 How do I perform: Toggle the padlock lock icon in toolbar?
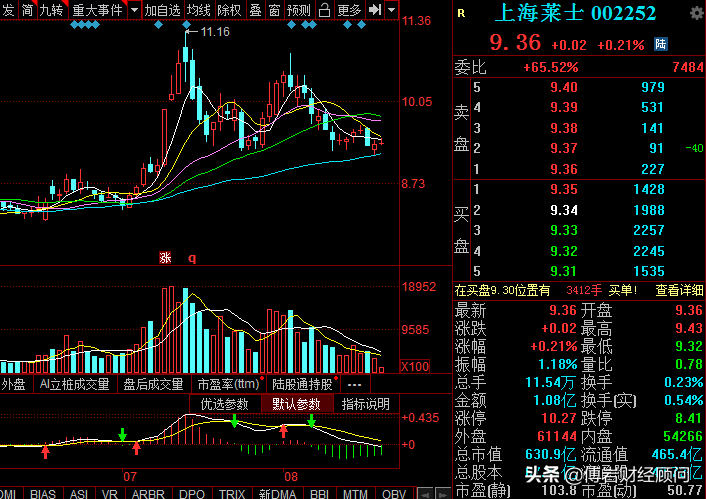(x=324, y=10)
